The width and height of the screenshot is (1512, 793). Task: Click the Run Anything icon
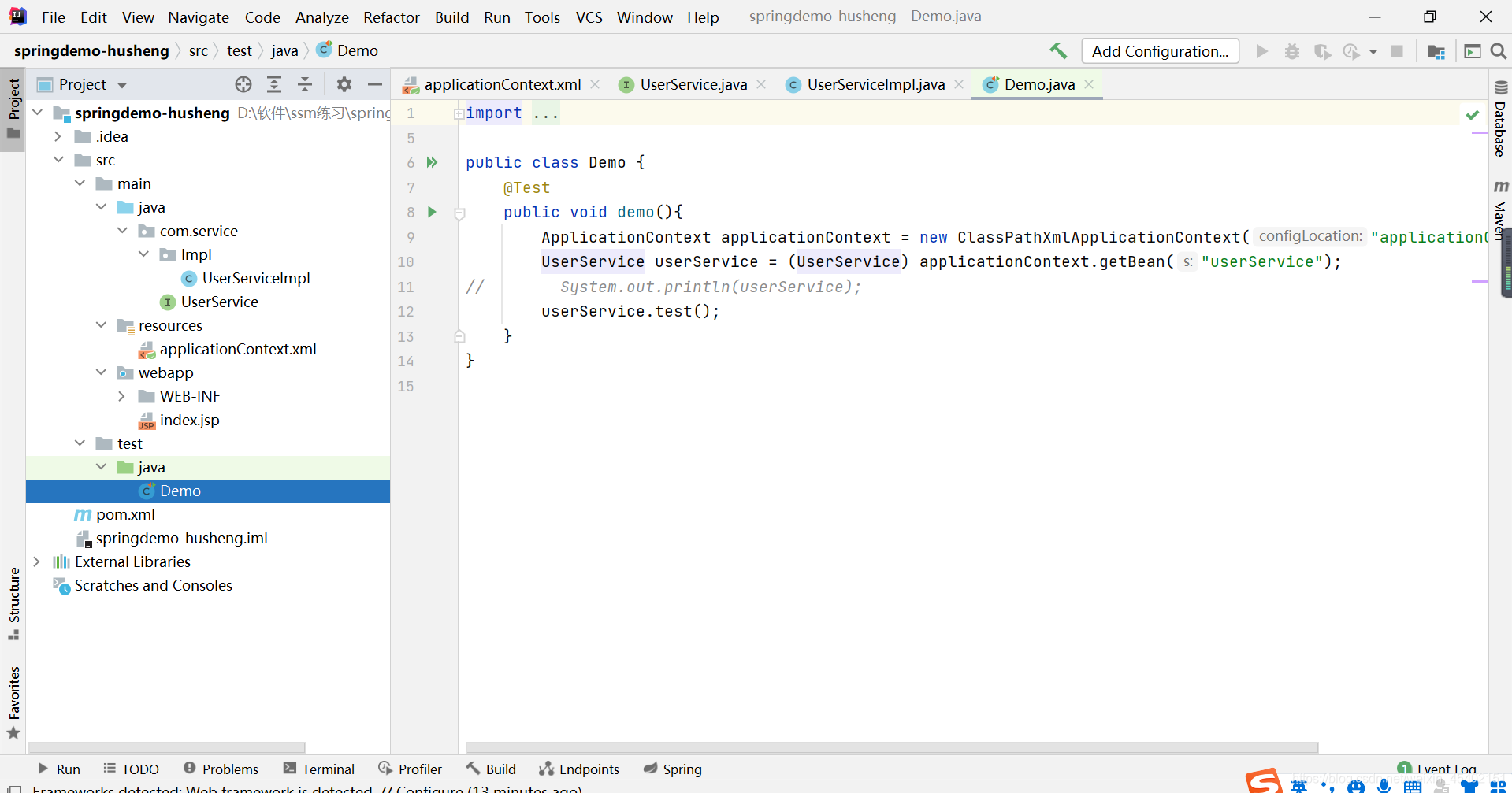point(1472,51)
